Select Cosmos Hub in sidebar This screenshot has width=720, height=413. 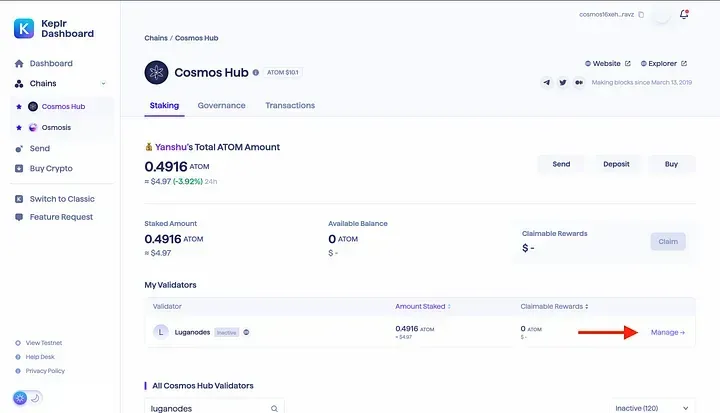[x=63, y=107]
